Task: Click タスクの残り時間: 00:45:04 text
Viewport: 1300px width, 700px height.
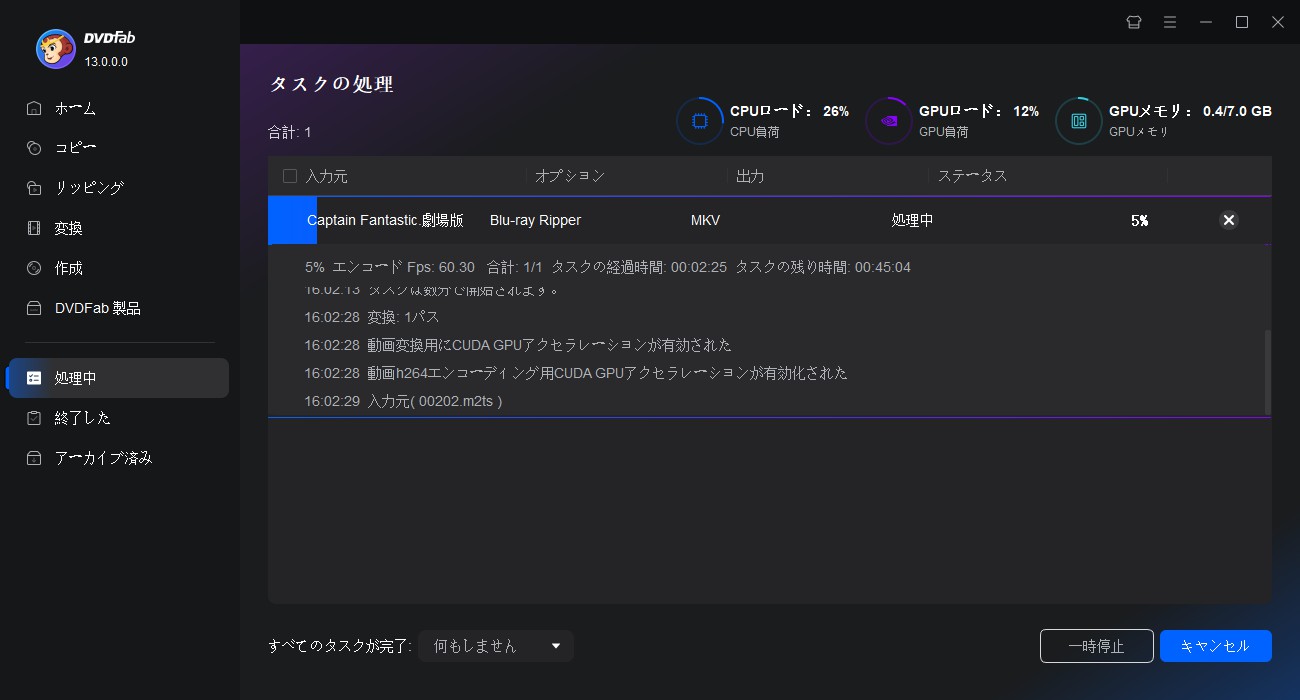Action: [x=823, y=267]
